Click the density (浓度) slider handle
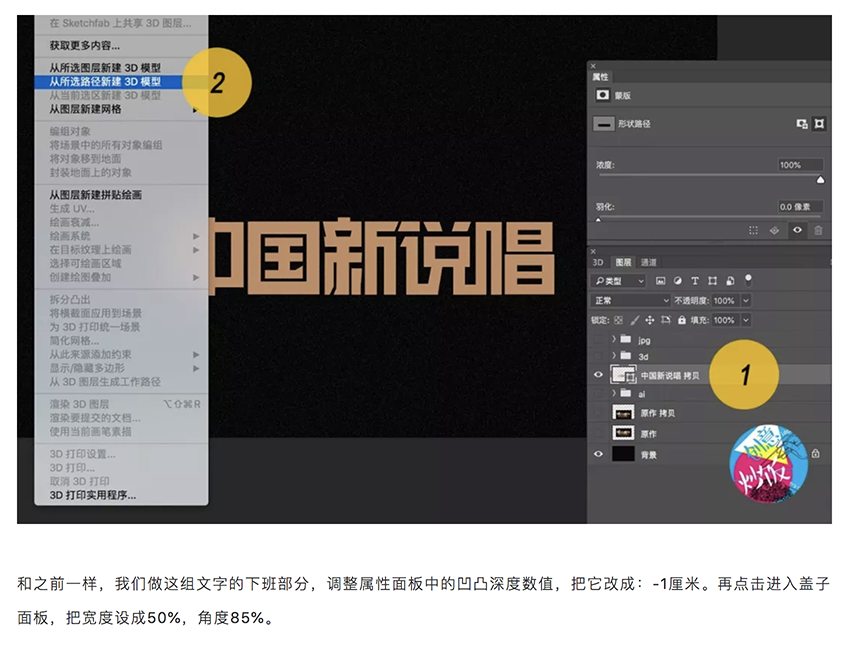 820,180
